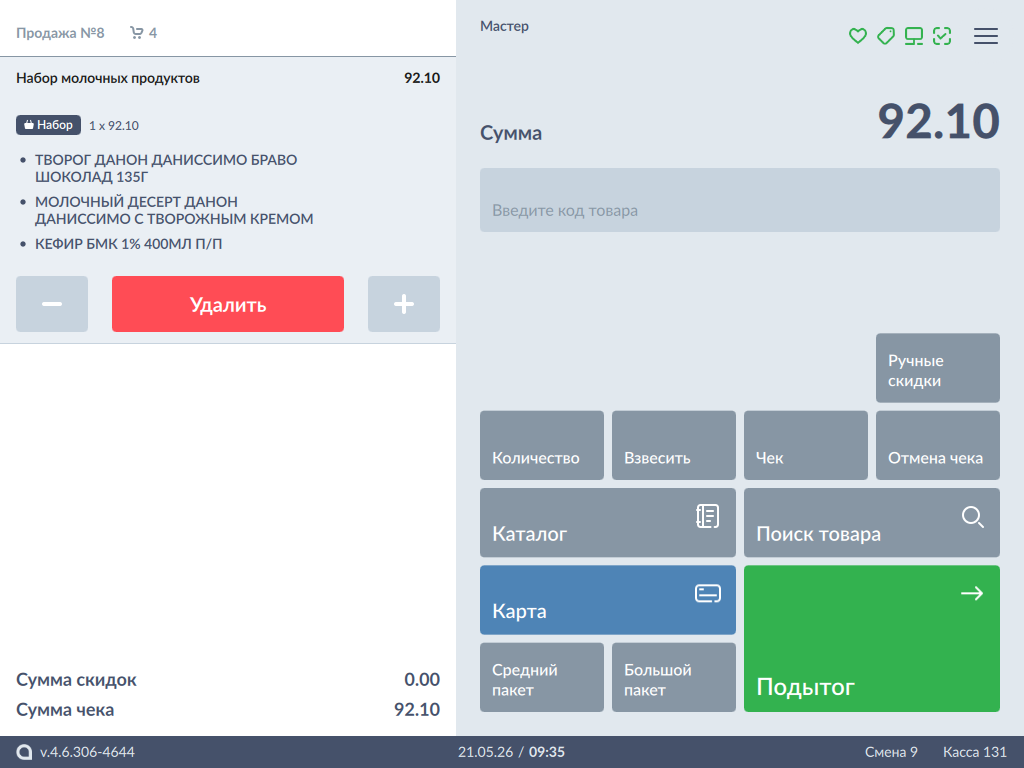Select the Взвесить weigh button

coord(673,445)
